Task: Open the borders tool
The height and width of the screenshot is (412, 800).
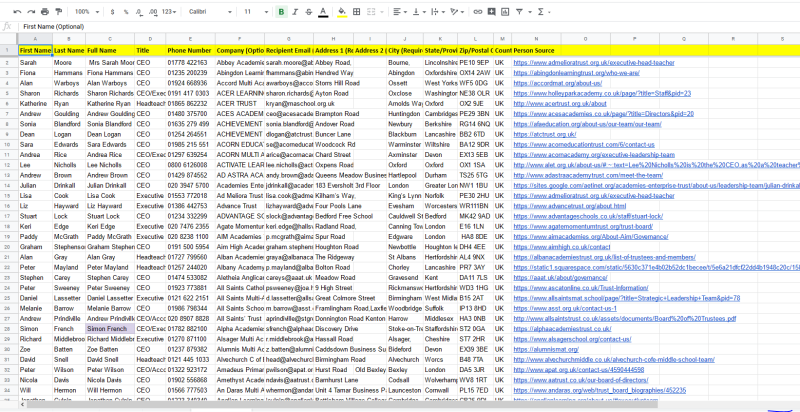Action: 357,12
